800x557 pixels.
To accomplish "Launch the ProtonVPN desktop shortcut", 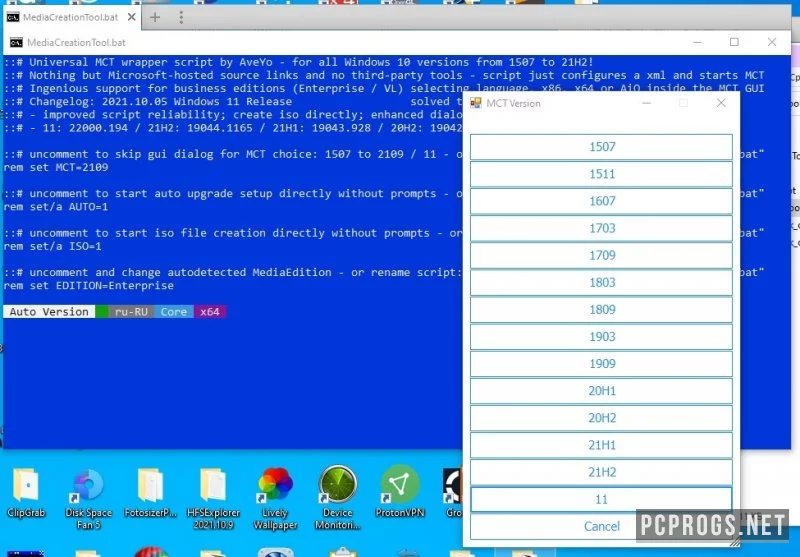I will 400,492.
